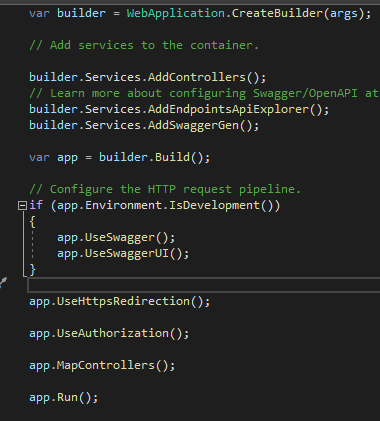
Task: Click 'builder.Build();' in var app line
Action: (155, 157)
